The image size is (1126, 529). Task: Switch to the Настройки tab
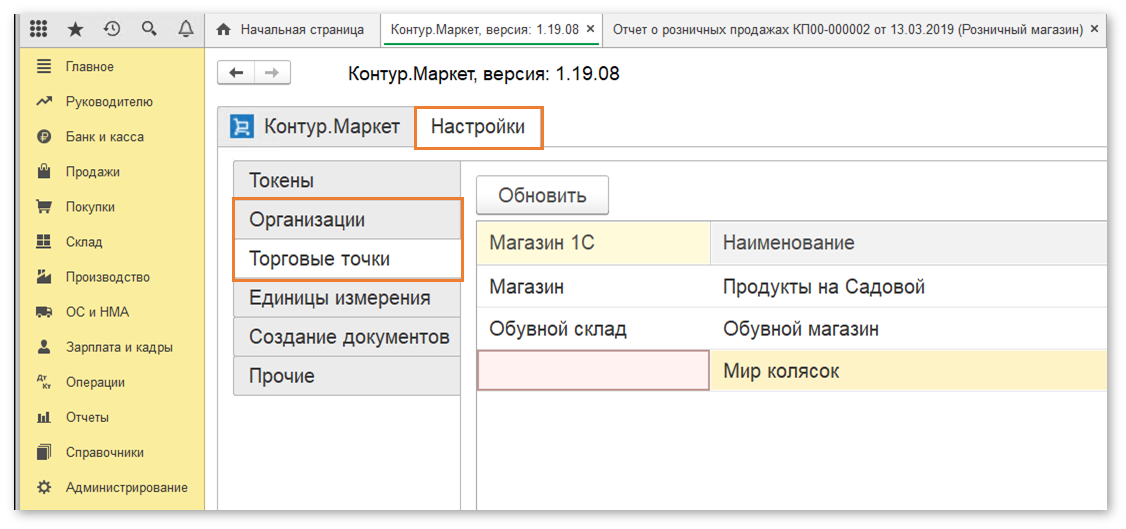[x=478, y=128]
